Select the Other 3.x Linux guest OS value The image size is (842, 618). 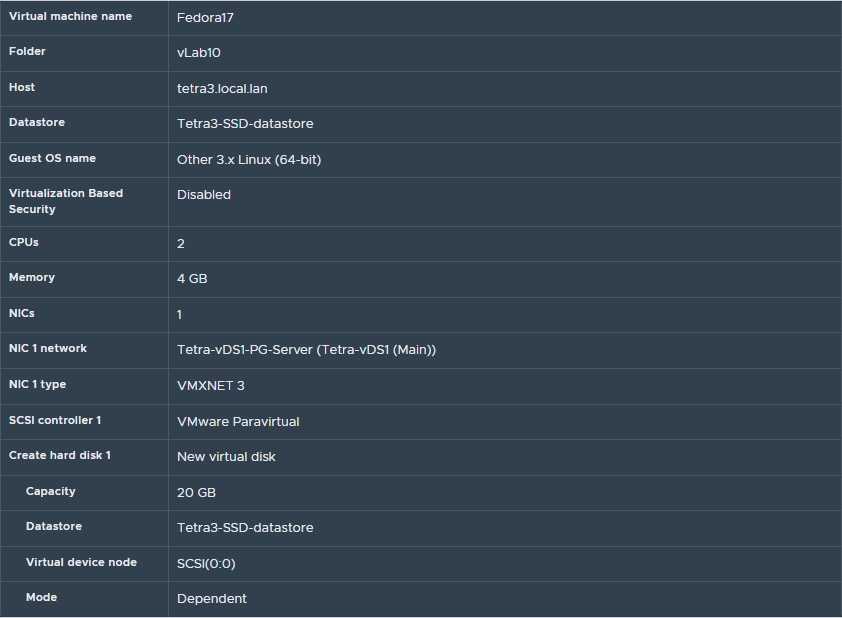point(249,160)
